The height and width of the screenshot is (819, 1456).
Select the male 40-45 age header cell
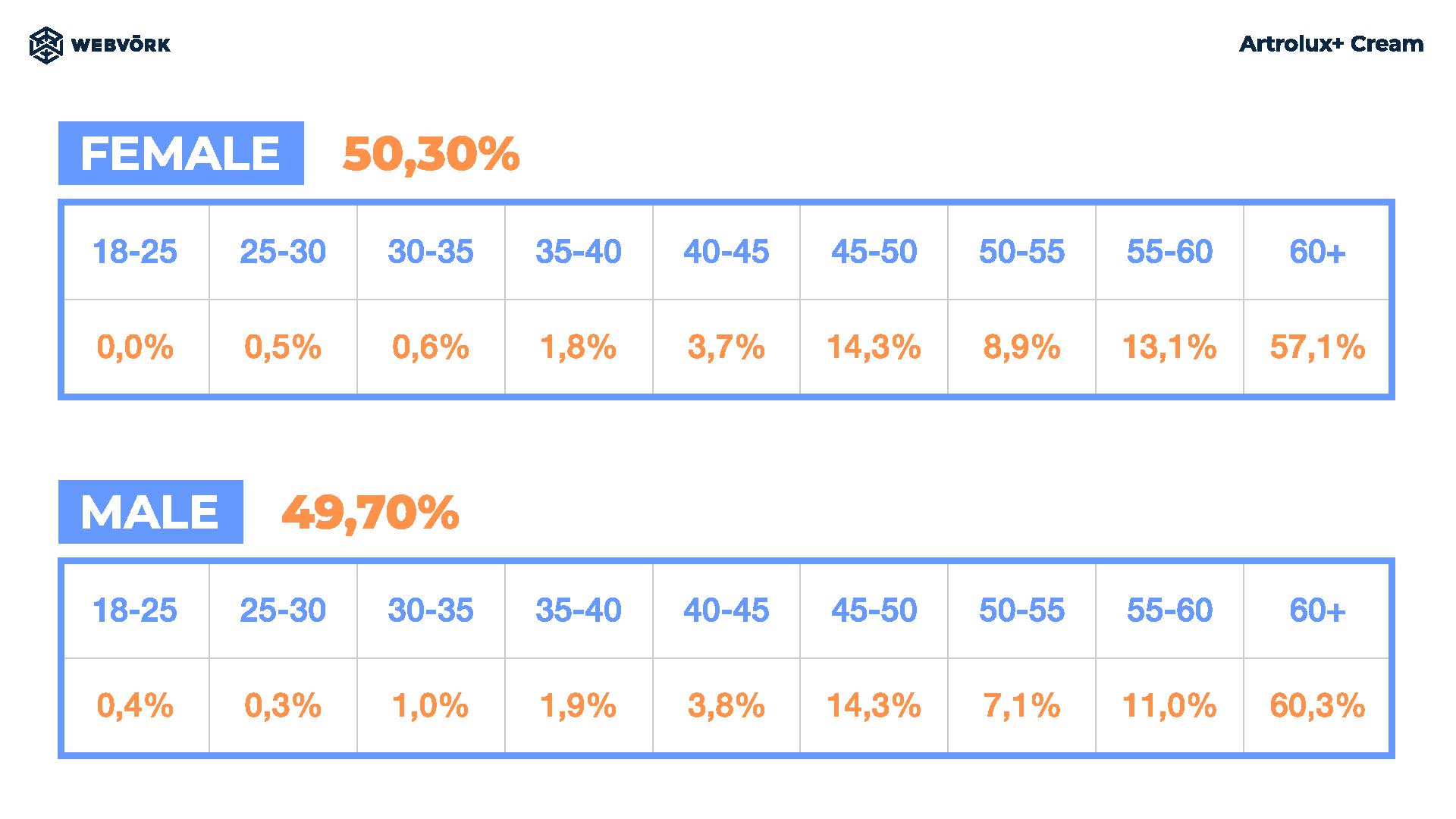(x=726, y=610)
